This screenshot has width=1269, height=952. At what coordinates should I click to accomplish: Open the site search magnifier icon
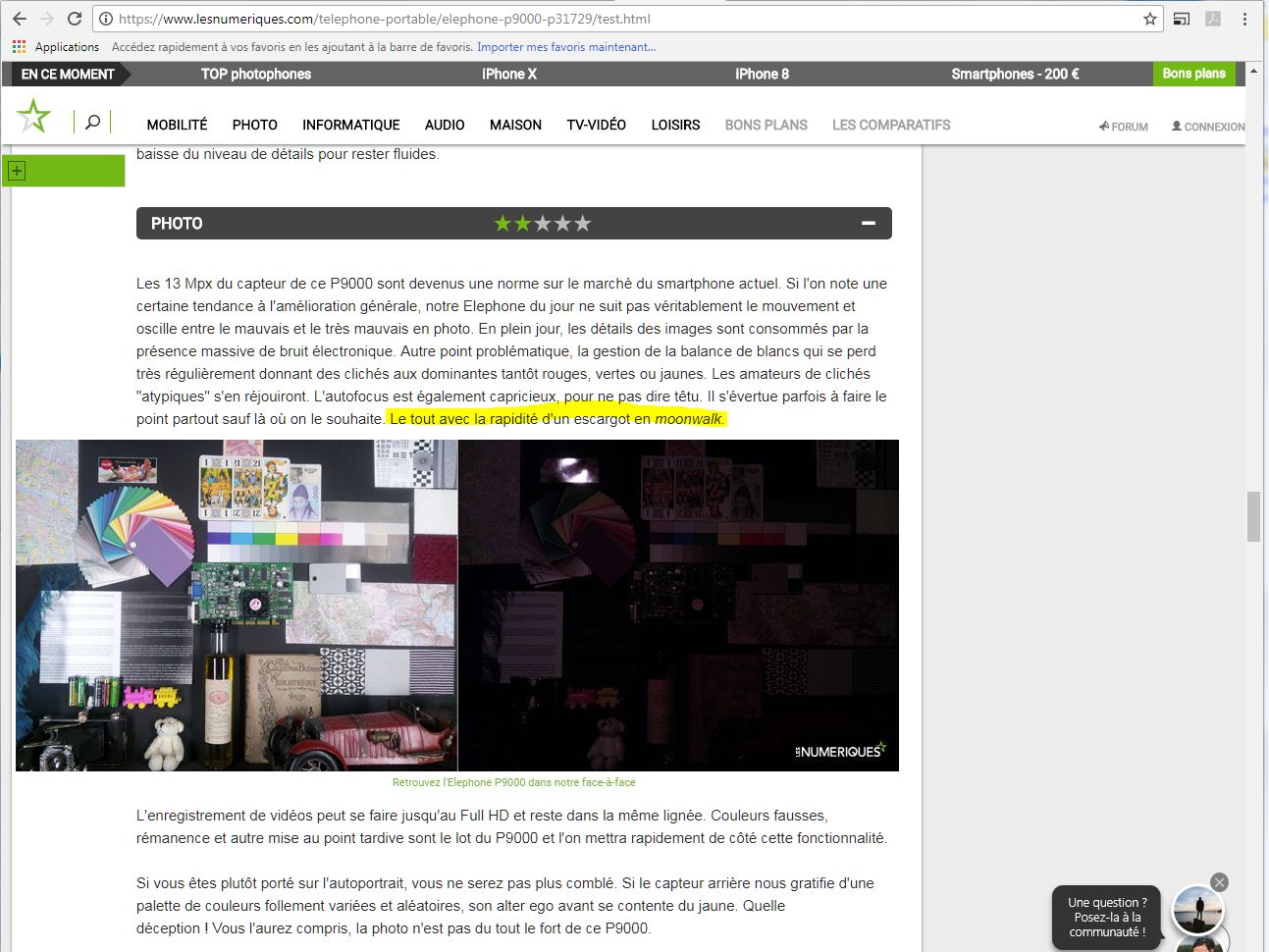(92, 123)
